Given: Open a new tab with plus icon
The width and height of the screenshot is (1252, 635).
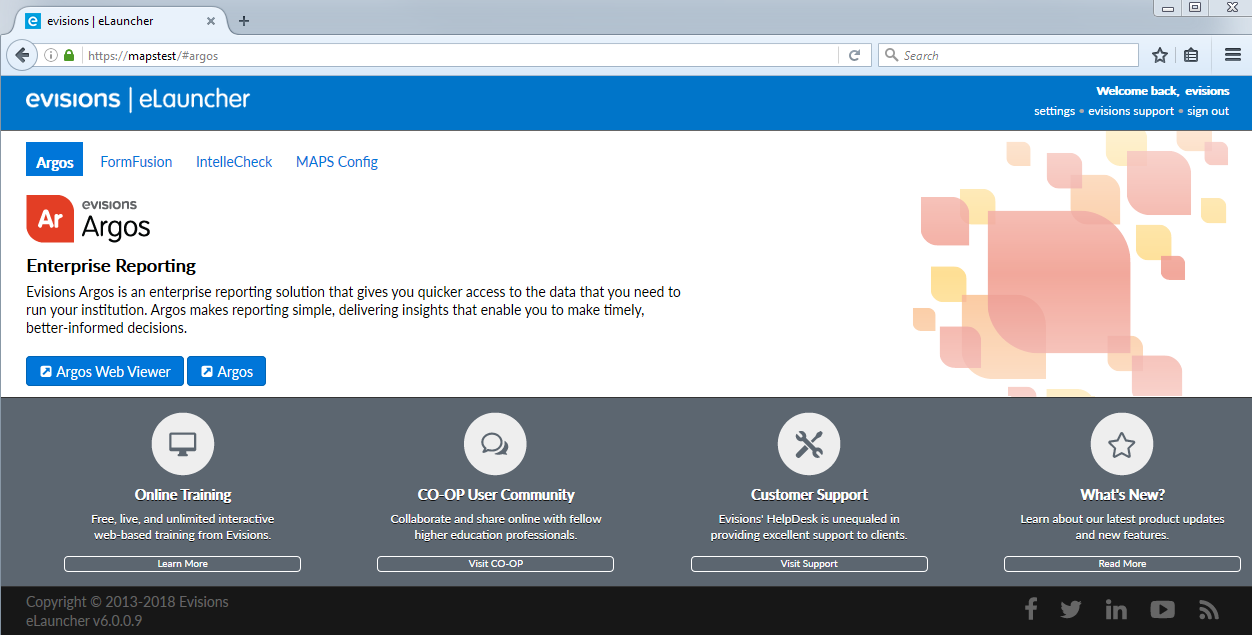Looking at the screenshot, I should click(244, 21).
